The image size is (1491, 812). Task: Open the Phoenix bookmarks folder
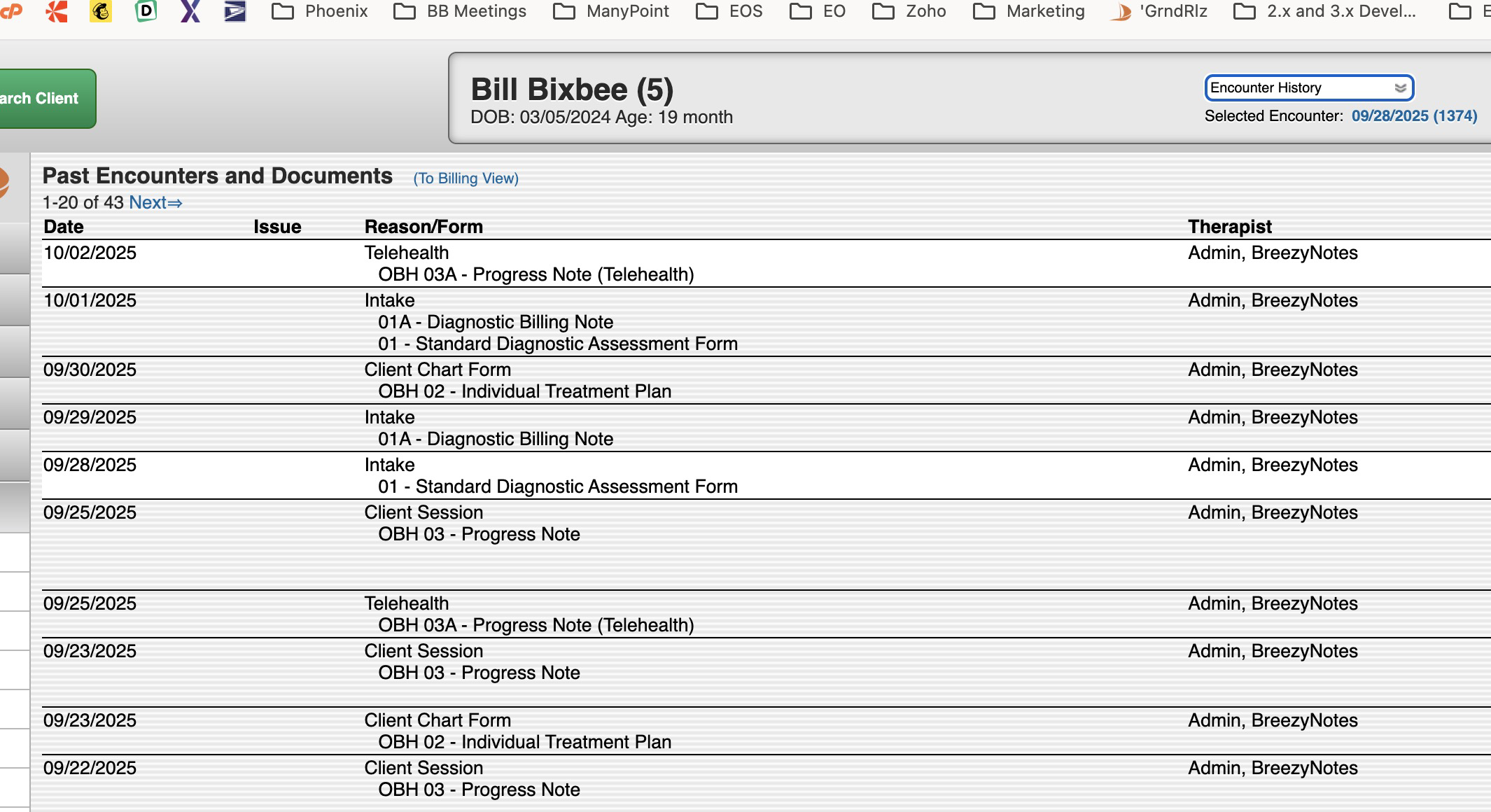(320, 11)
